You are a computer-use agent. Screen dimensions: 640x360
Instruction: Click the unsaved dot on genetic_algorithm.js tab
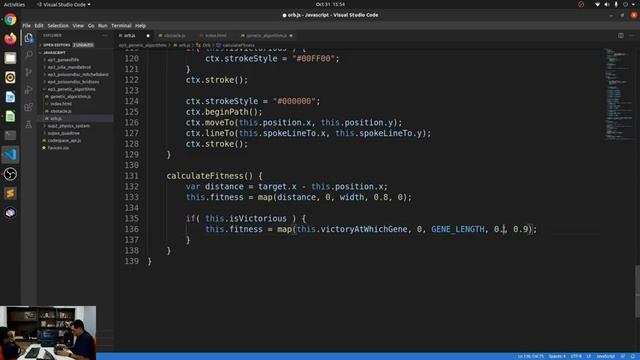click(x=291, y=36)
